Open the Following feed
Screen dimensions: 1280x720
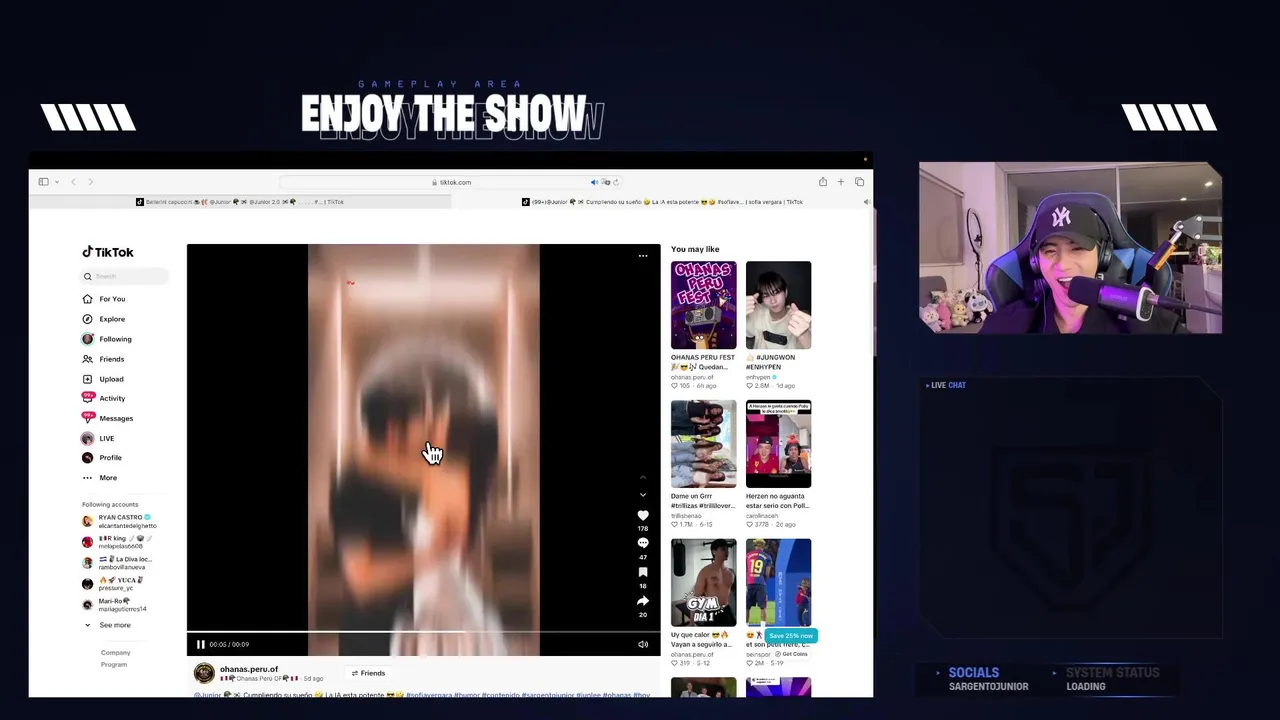[x=107, y=339]
